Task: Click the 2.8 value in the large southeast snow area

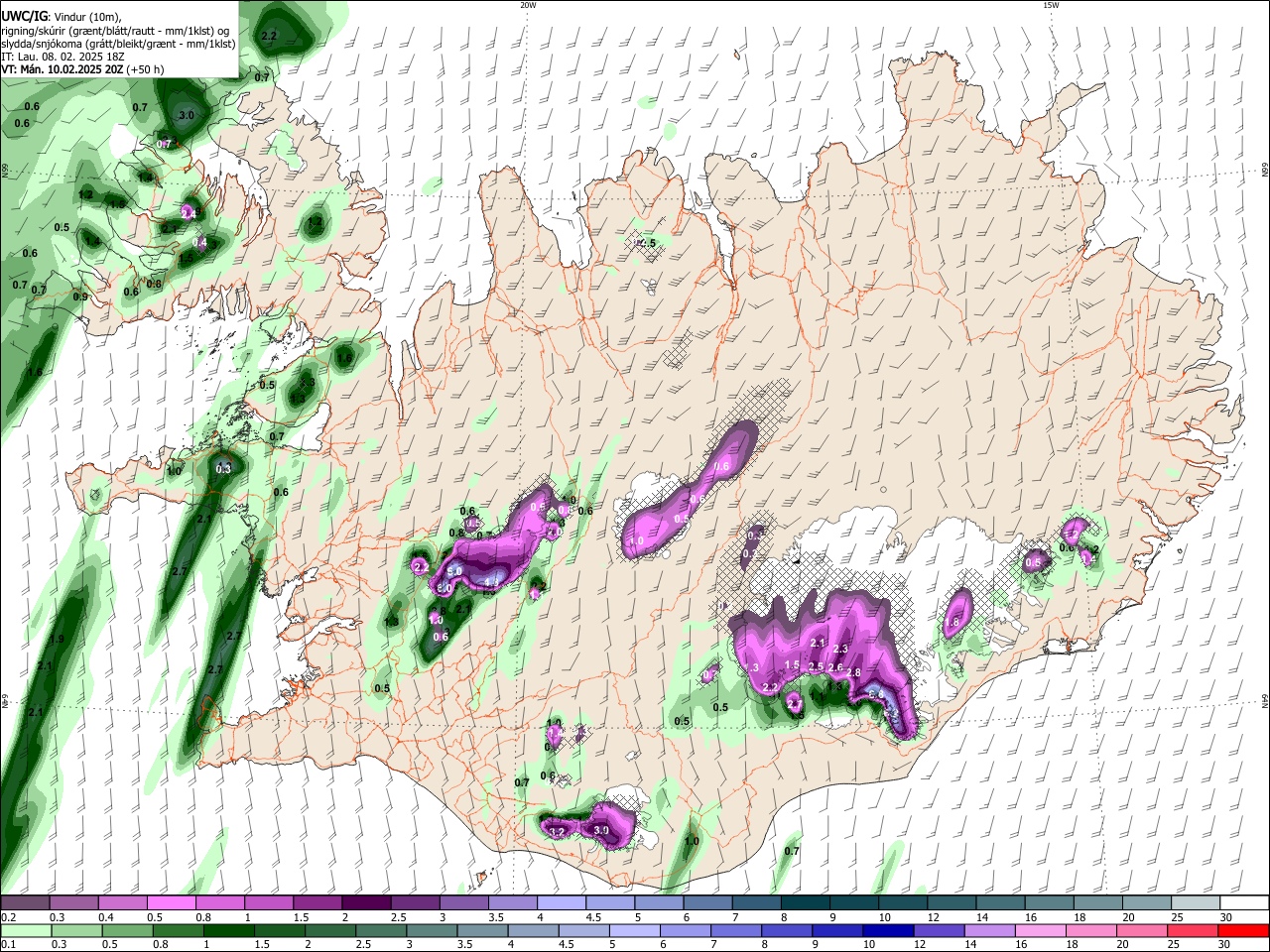Action: click(x=852, y=673)
